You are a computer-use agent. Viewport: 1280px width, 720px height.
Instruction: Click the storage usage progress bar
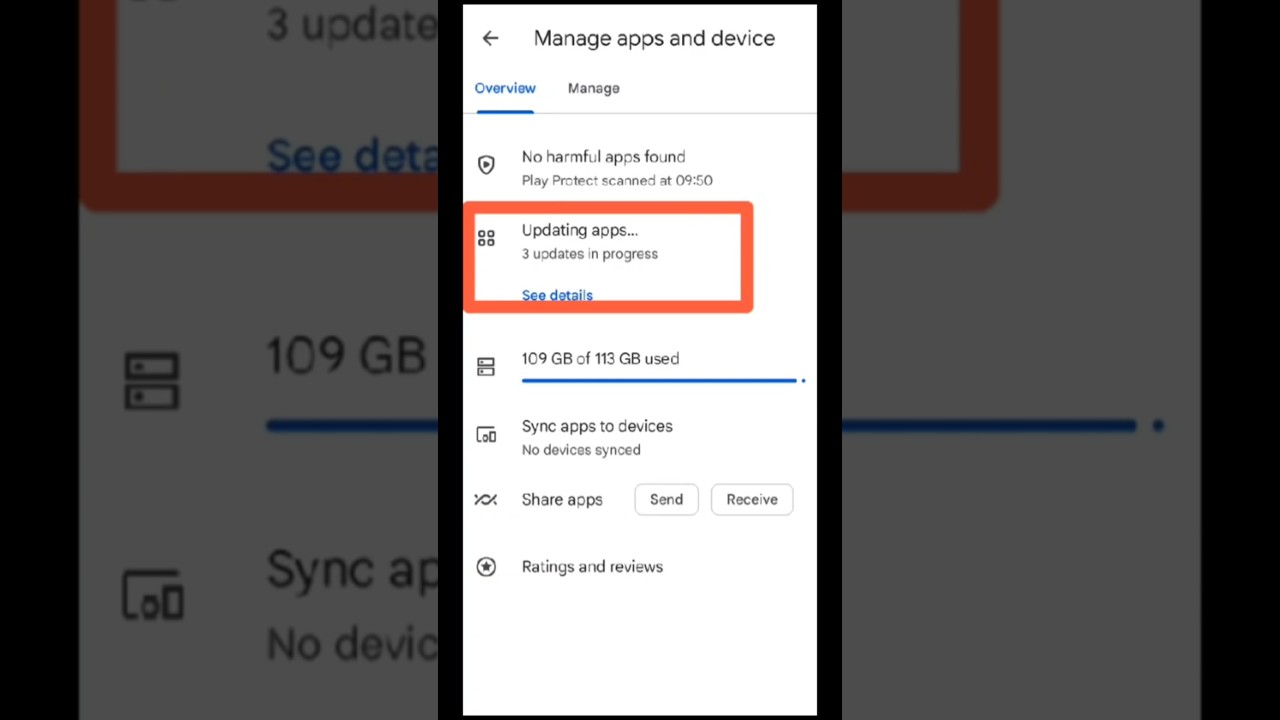click(663, 381)
